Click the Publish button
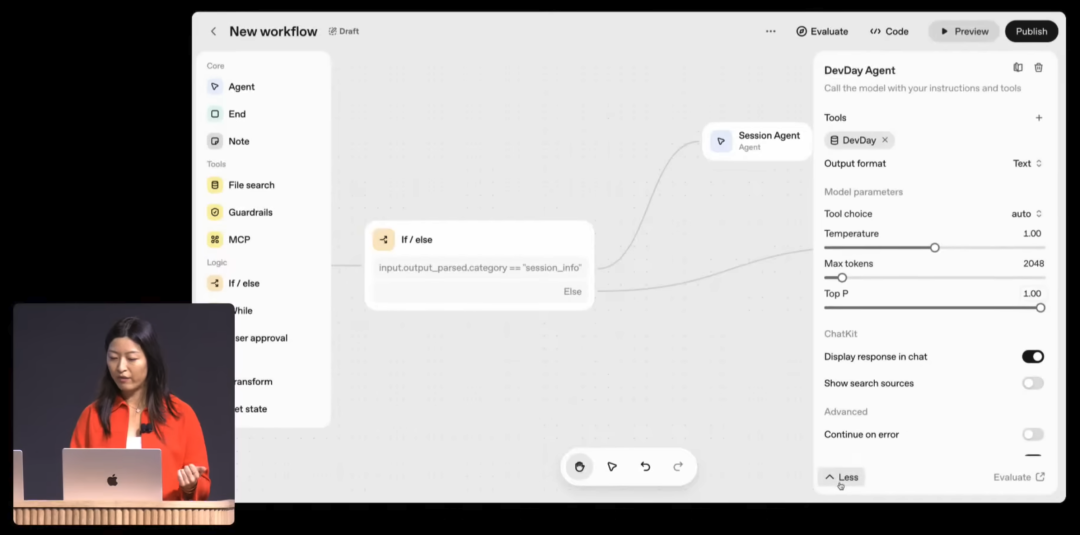1080x535 pixels. (1031, 32)
